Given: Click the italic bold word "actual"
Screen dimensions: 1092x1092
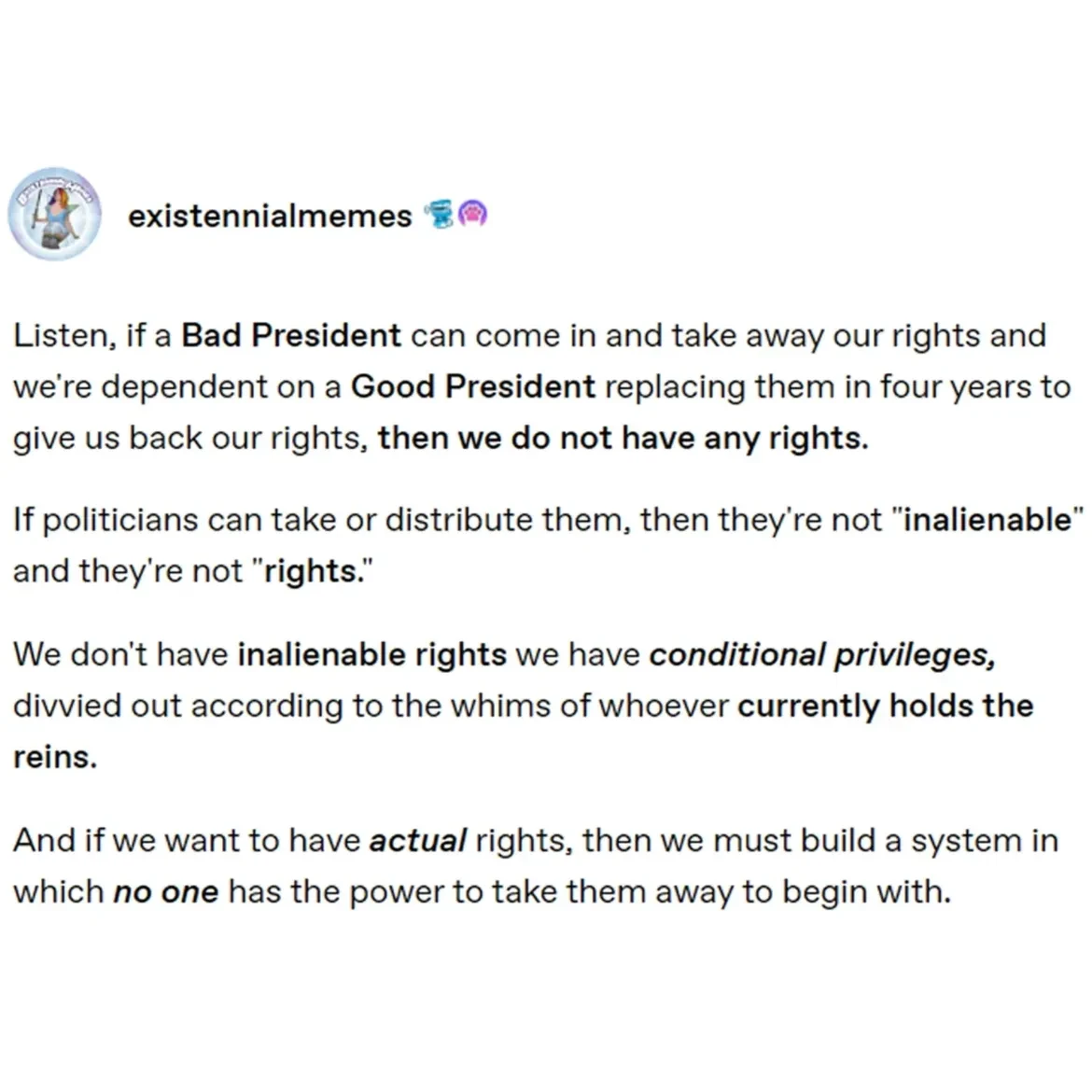Looking at the screenshot, I should 417,841.
